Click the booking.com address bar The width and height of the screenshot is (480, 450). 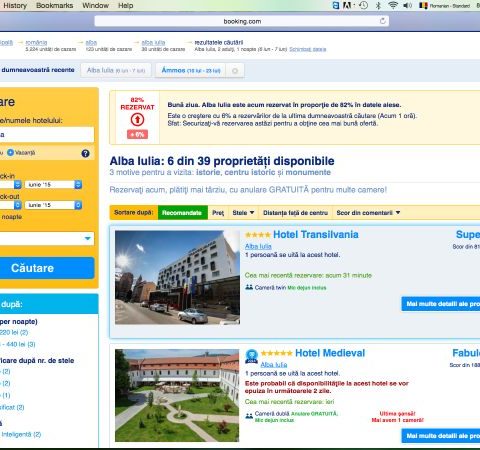[242, 21]
